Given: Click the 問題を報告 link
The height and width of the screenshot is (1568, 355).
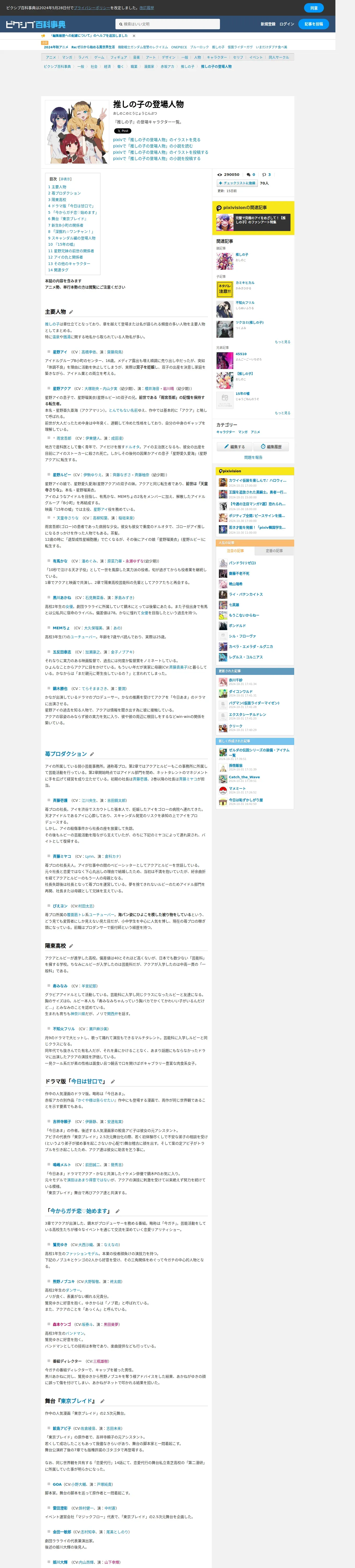Looking at the screenshot, I should click(x=253, y=457).
